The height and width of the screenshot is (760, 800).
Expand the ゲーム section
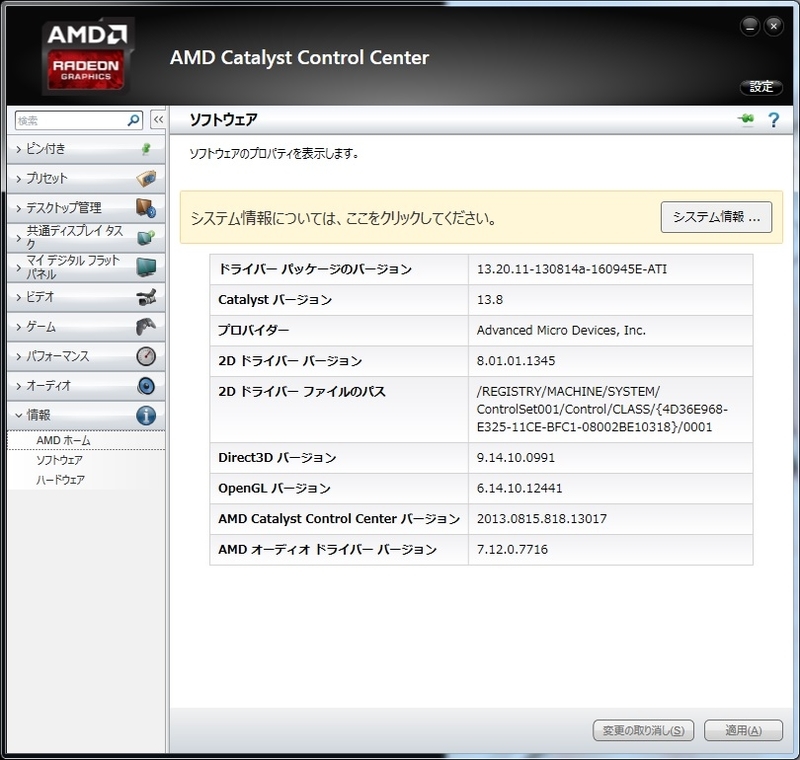click(x=86, y=326)
